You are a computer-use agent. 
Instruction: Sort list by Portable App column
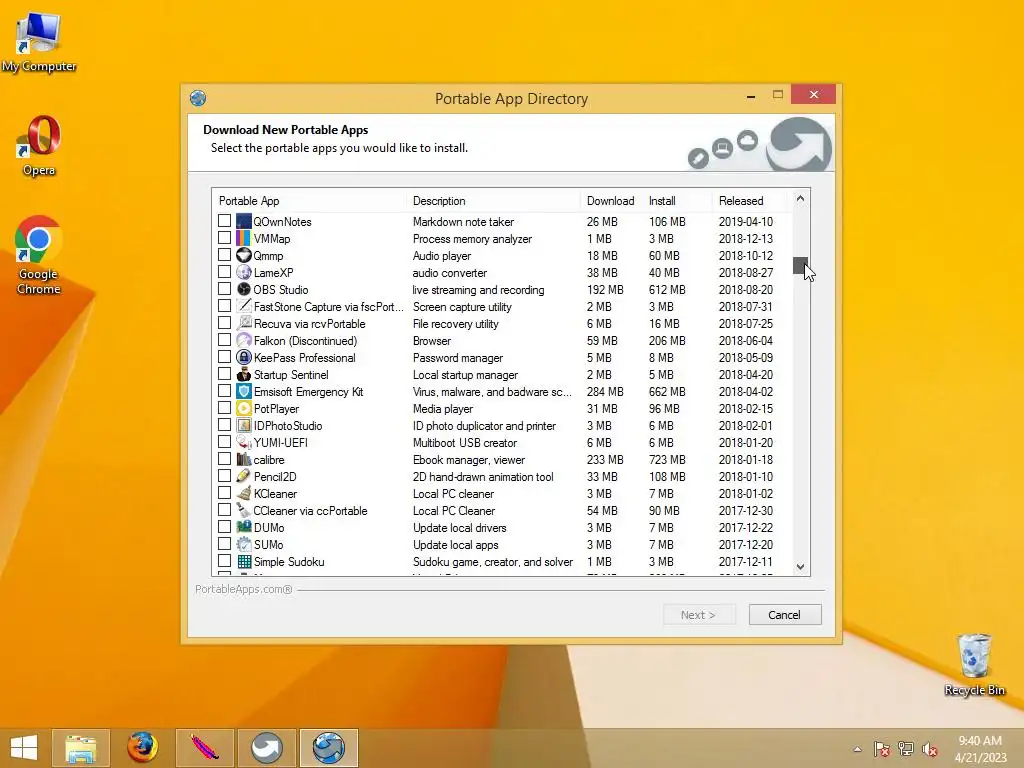(308, 200)
